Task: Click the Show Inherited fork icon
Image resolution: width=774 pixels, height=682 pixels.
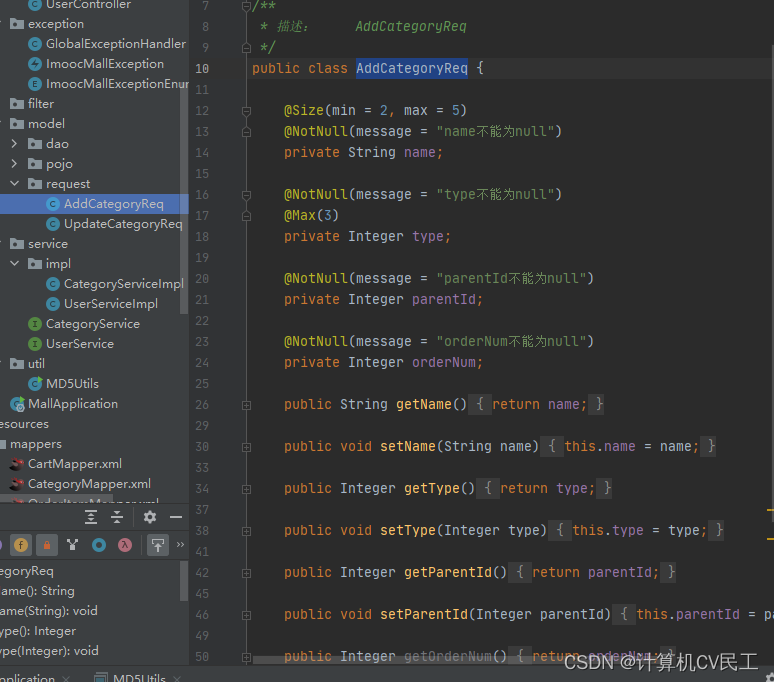Action: 73,545
